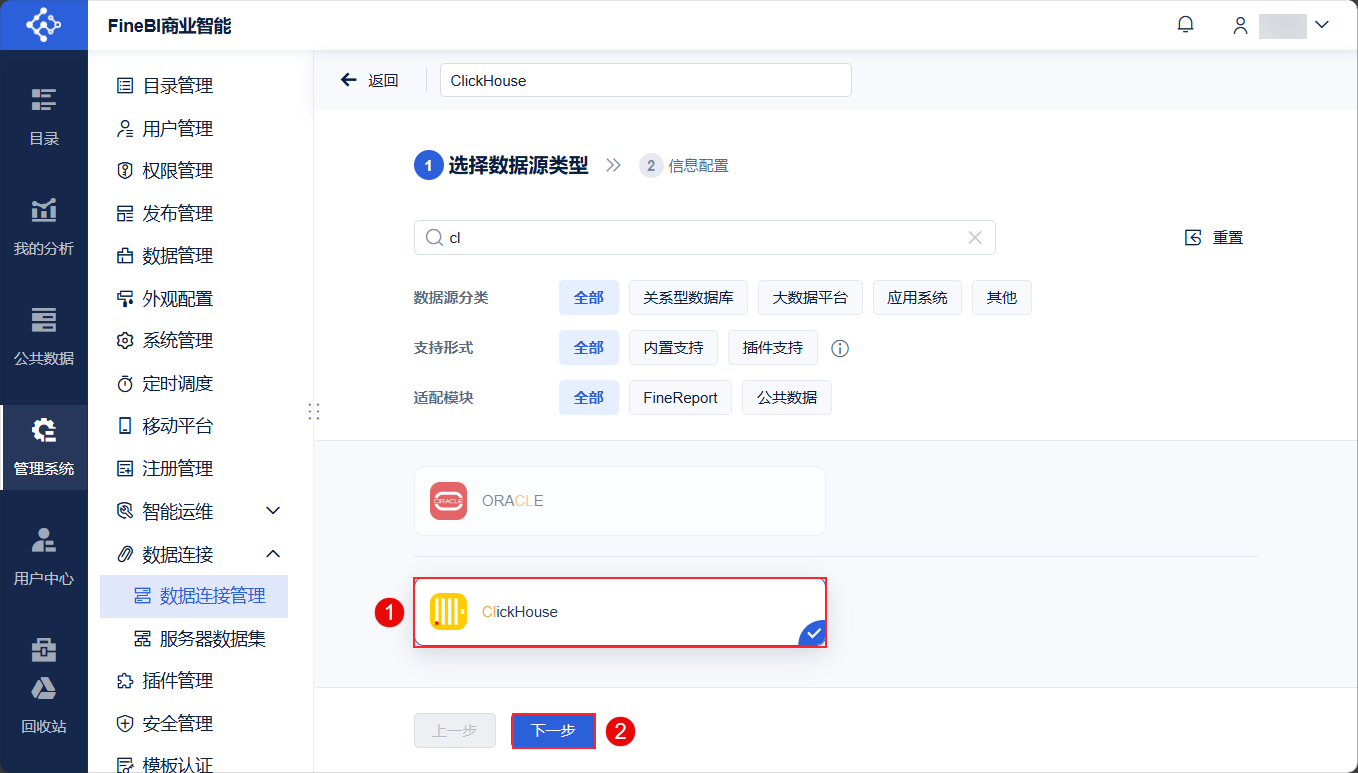Click the 安全管理 shield icon
Image resolution: width=1358 pixels, height=773 pixels.
point(125,723)
